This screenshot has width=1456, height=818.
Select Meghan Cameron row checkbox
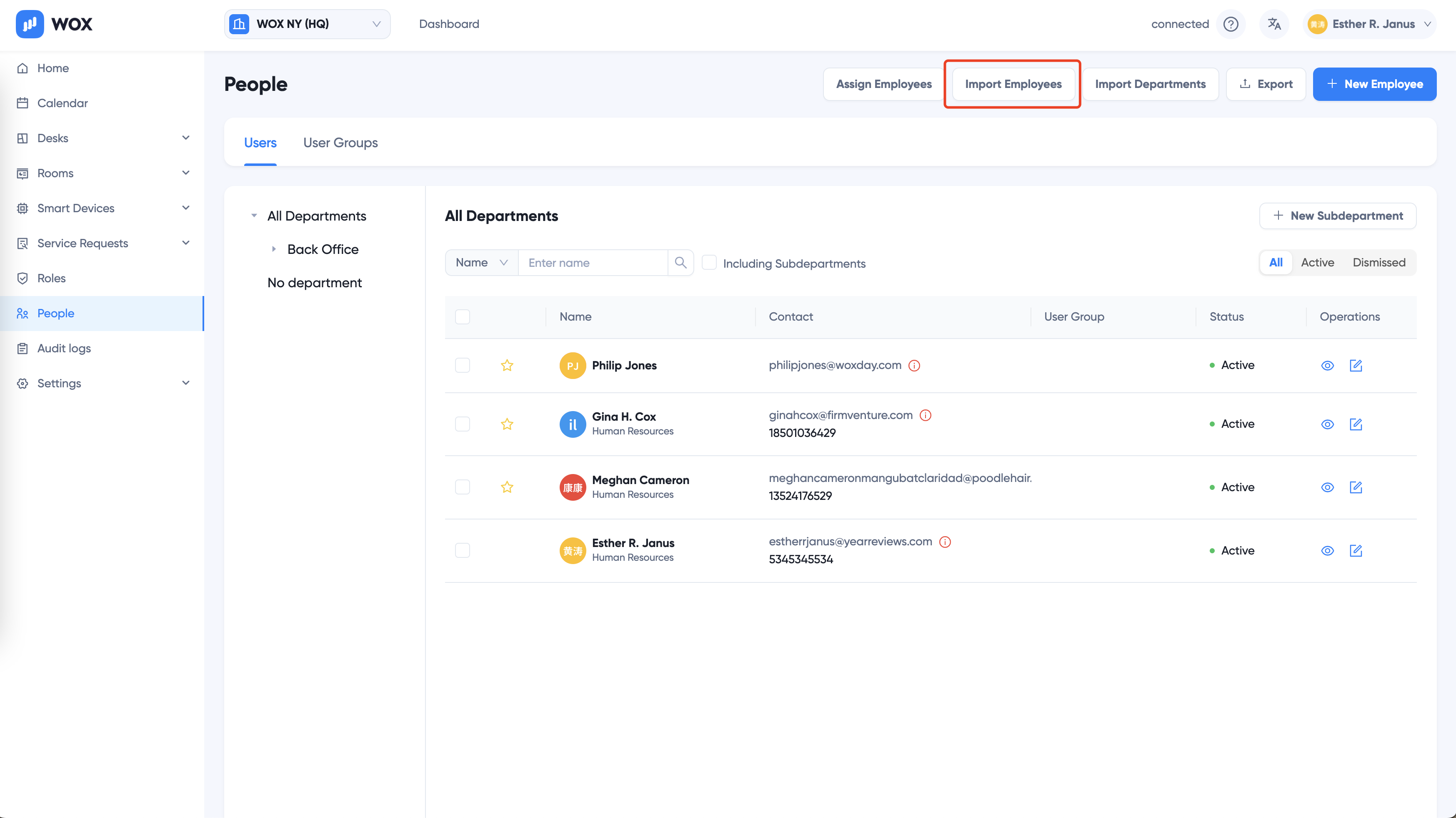click(x=463, y=487)
